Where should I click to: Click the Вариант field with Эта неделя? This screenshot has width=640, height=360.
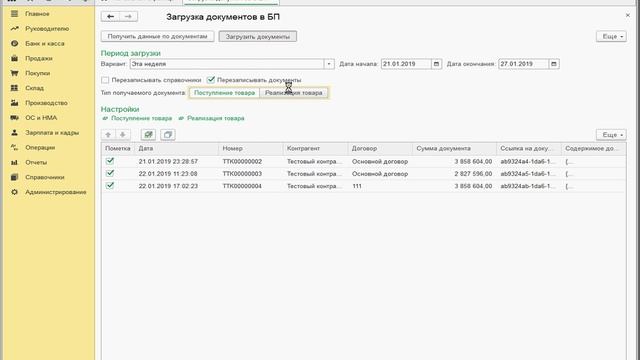click(227, 64)
